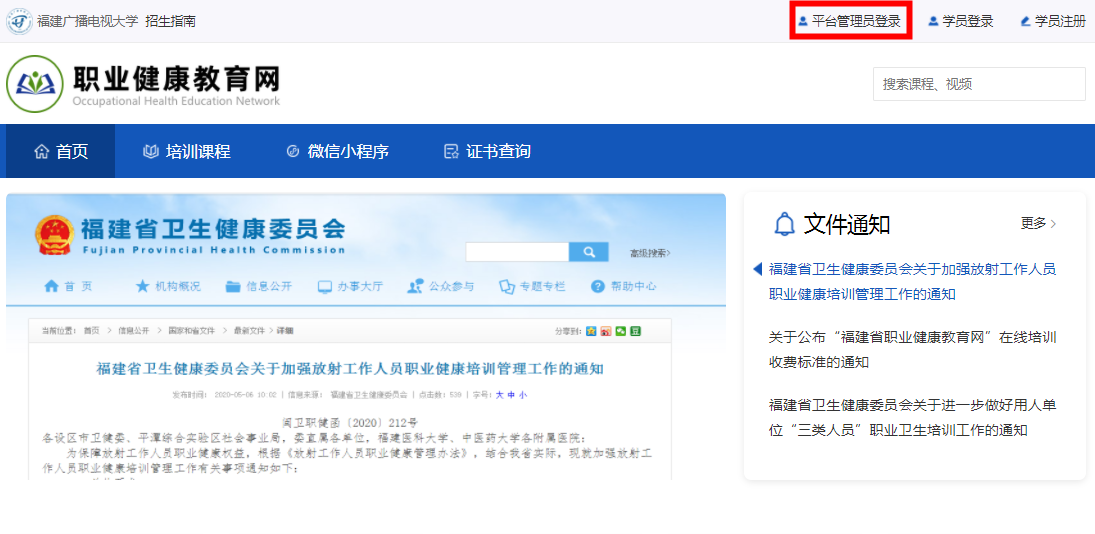
Task: Click the 微信小程序 mini-program icon
Action: point(293,152)
